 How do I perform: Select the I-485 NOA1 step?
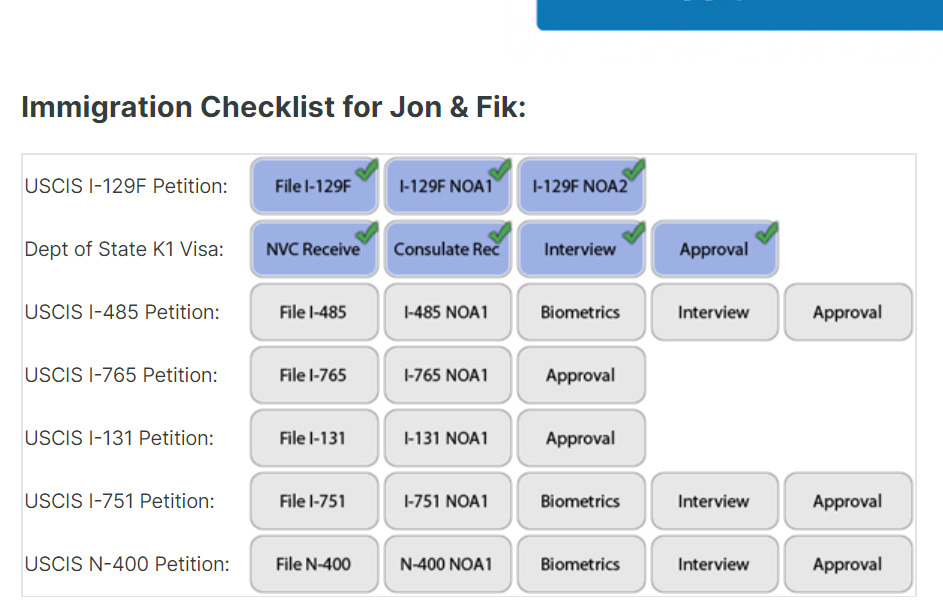[447, 312]
